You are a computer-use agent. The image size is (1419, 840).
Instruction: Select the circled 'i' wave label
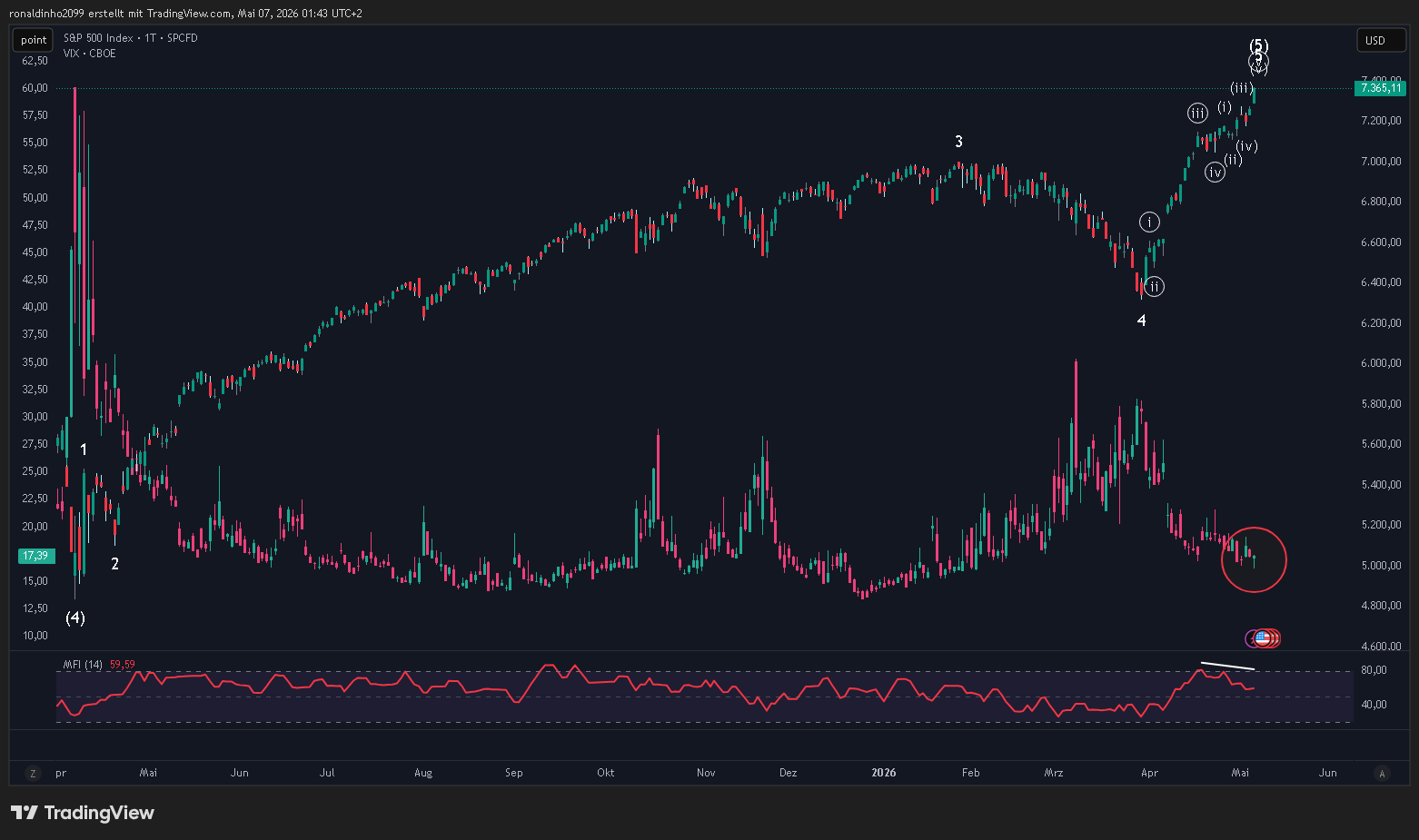click(x=1150, y=222)
